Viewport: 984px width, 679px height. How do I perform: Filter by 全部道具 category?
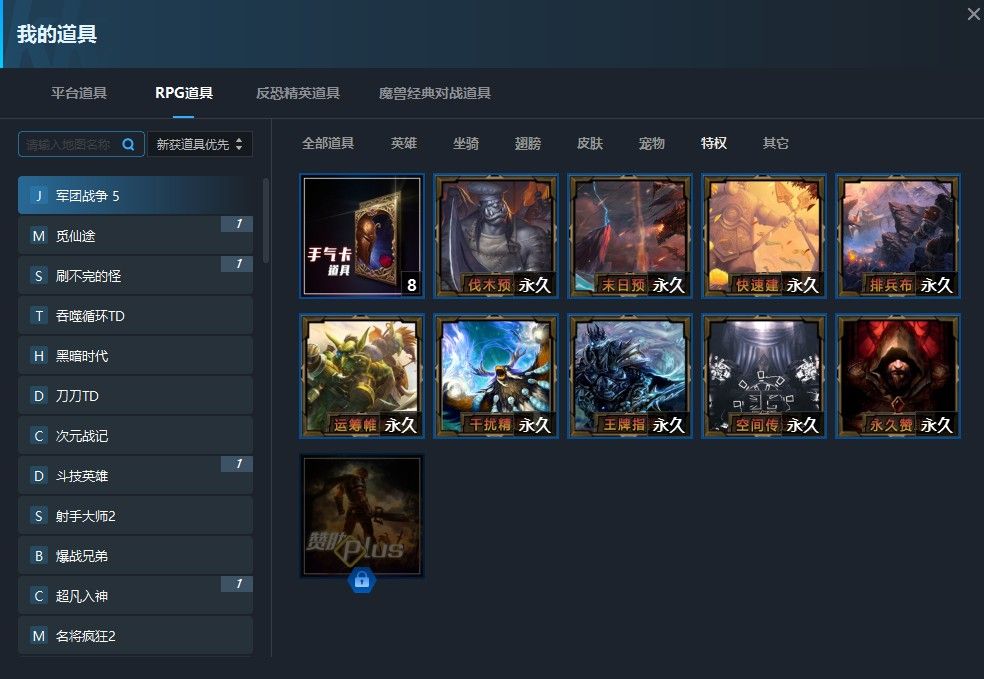tap(328, 143)
